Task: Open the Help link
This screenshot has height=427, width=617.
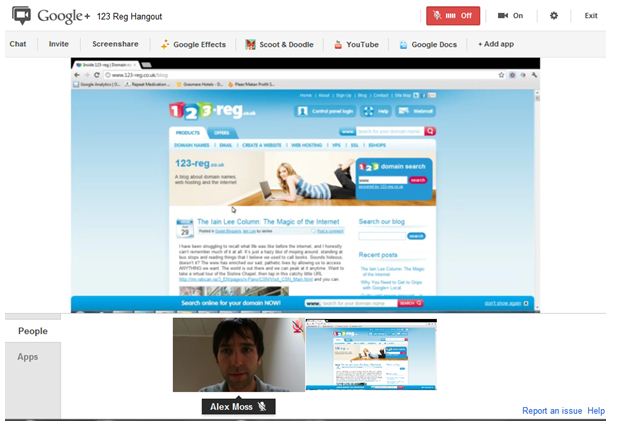Action: 596,411
